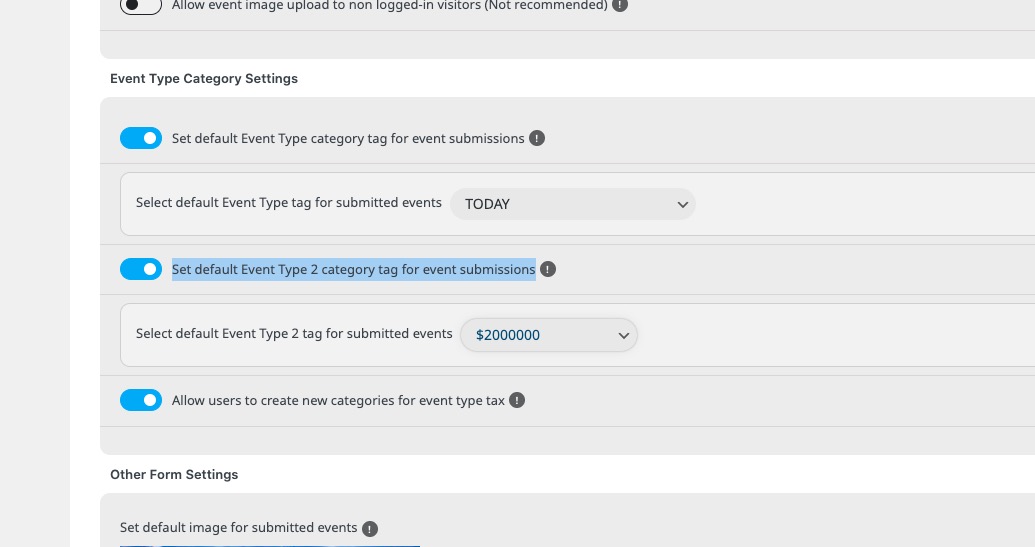Image resolution: width=1035 pixels, height=547 pixels.
Task: Show info for creating new event type categories
Action: (x=517, y=401)
